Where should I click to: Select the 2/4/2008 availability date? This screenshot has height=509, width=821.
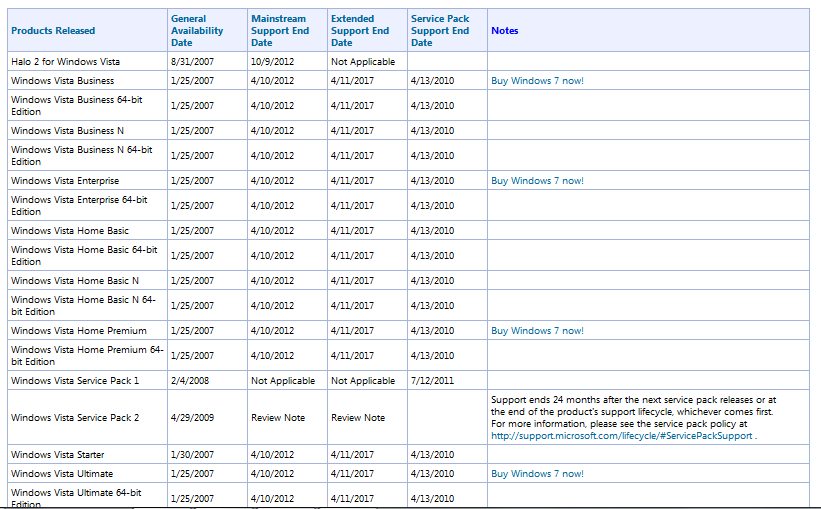190,381
